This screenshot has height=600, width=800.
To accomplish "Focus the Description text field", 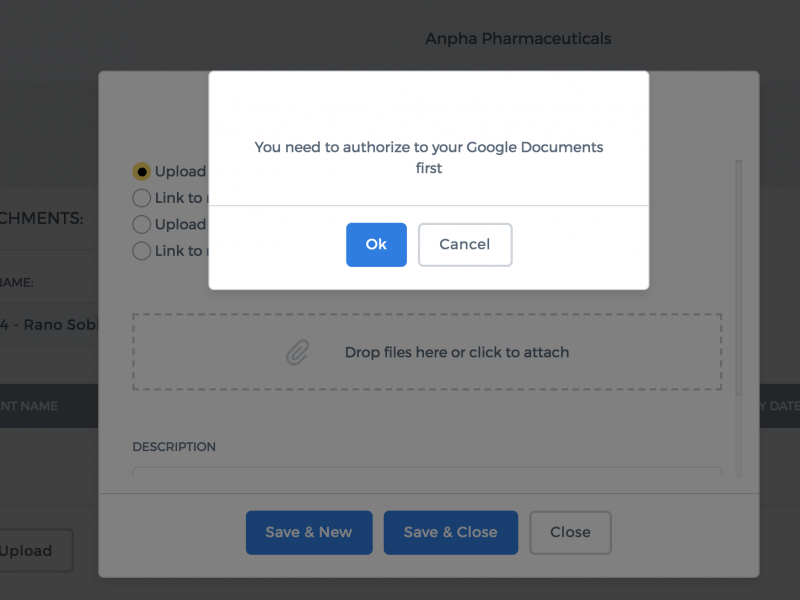I will coord(427,471).
